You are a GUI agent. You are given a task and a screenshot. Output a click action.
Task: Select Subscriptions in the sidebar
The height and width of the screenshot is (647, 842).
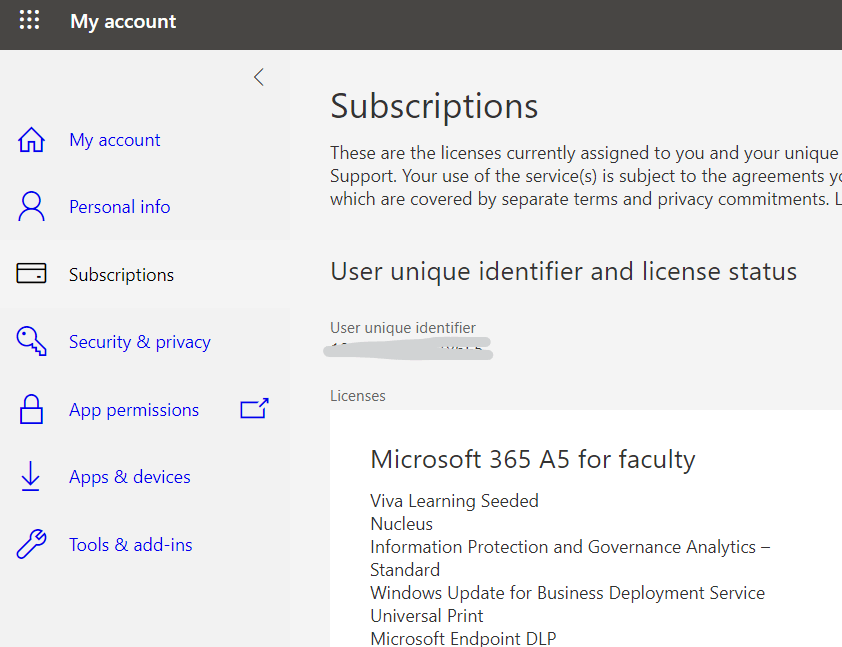pyautogui.click(x=121, y=275)
